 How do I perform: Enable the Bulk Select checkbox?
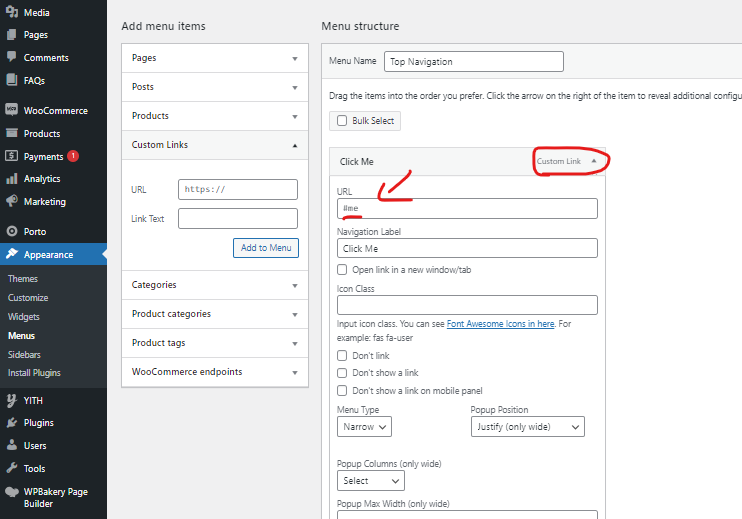click(342, 121)
